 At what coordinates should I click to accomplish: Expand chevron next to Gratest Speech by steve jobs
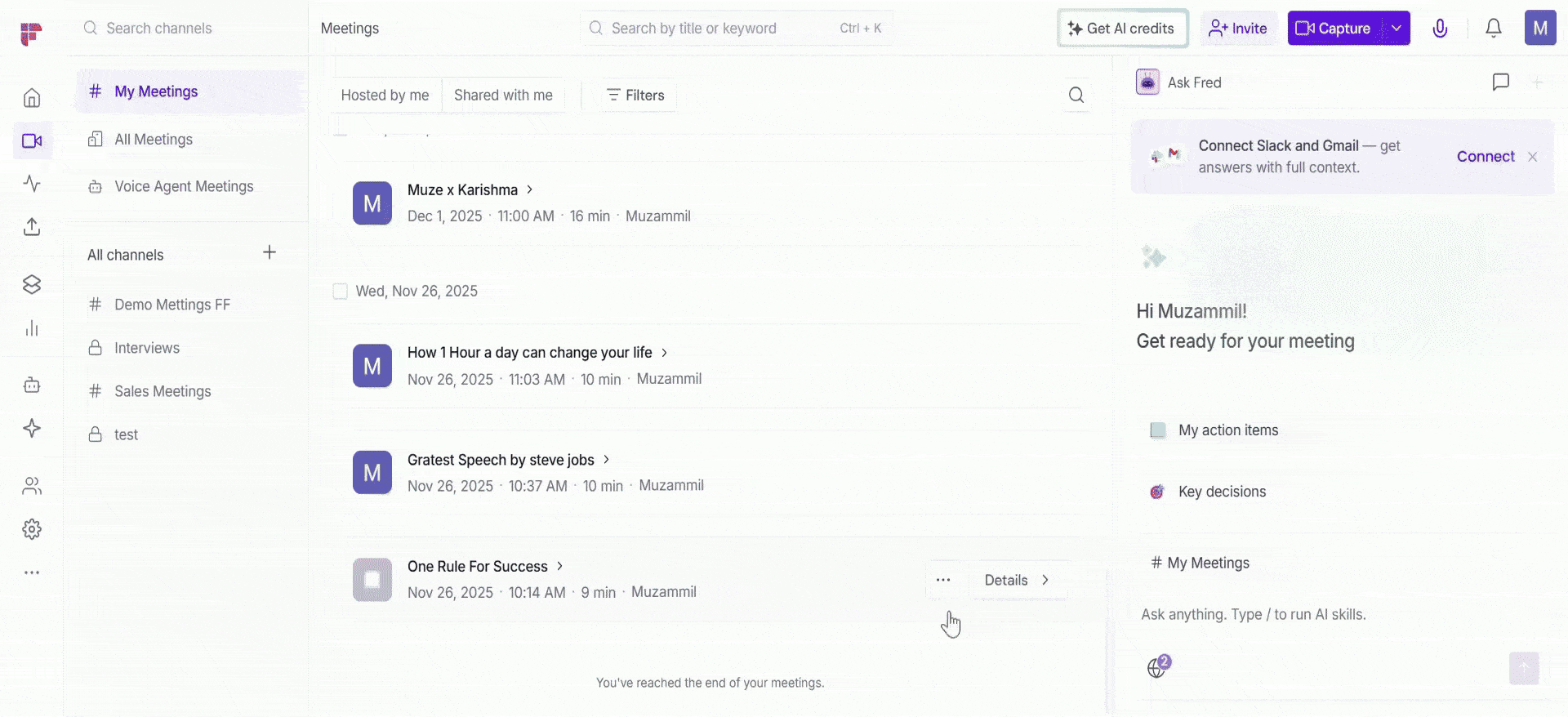[606, 460]
